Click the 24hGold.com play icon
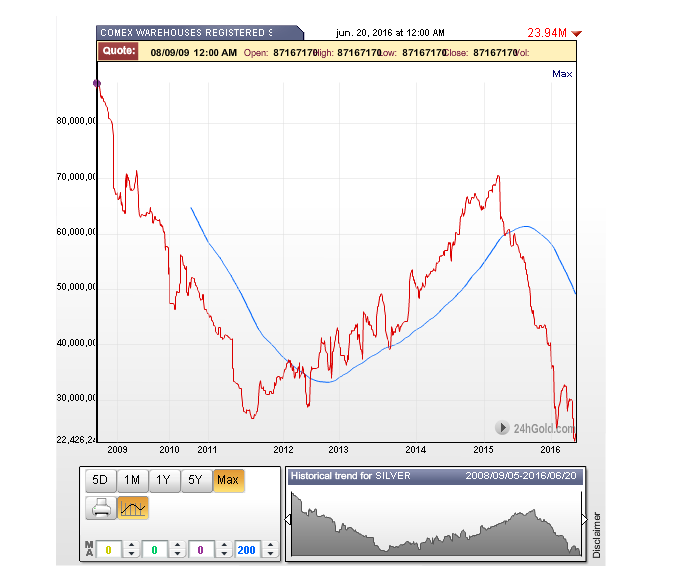 click(x=502, y=428)
